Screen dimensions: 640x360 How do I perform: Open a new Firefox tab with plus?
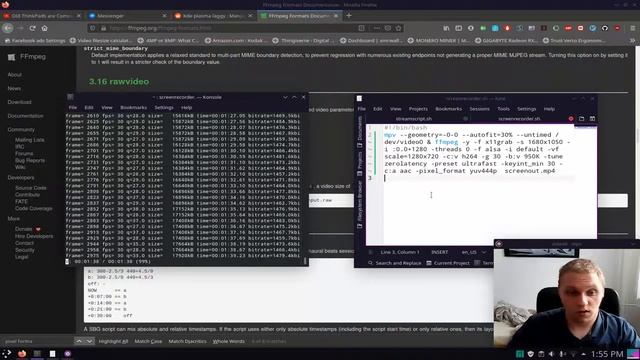point(349,16)
